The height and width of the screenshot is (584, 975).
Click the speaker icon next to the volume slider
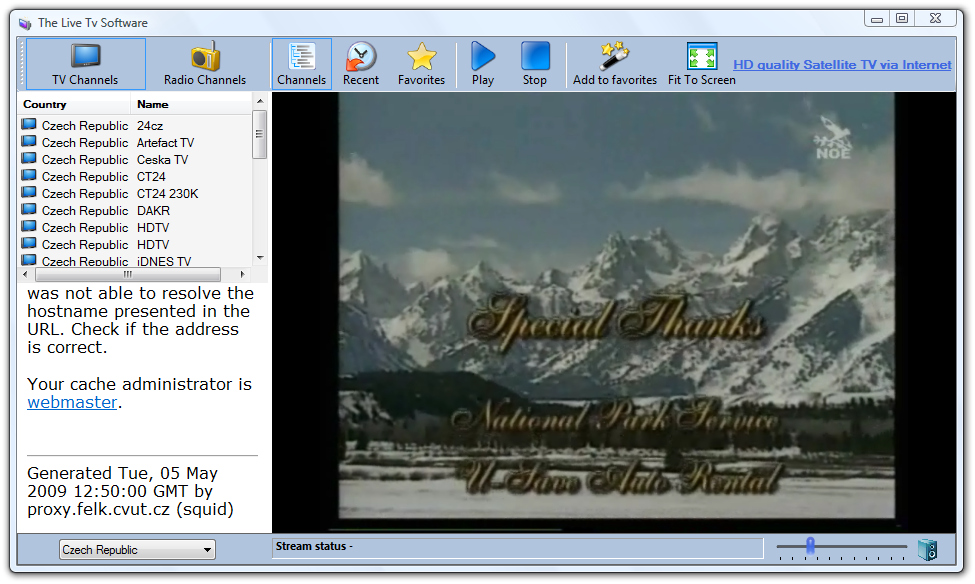pyautogui.click(x=927, y=549)
